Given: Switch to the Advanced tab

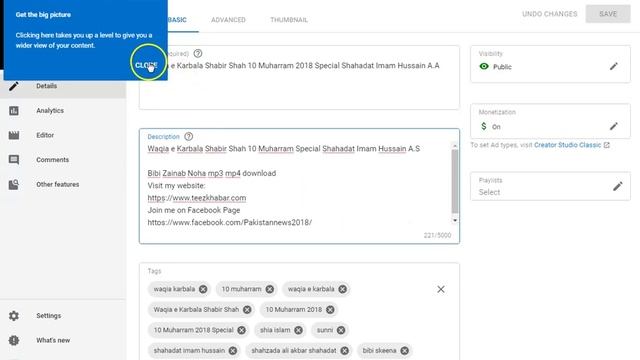Looking at the screenshot, I should click(x=229, y=20).
